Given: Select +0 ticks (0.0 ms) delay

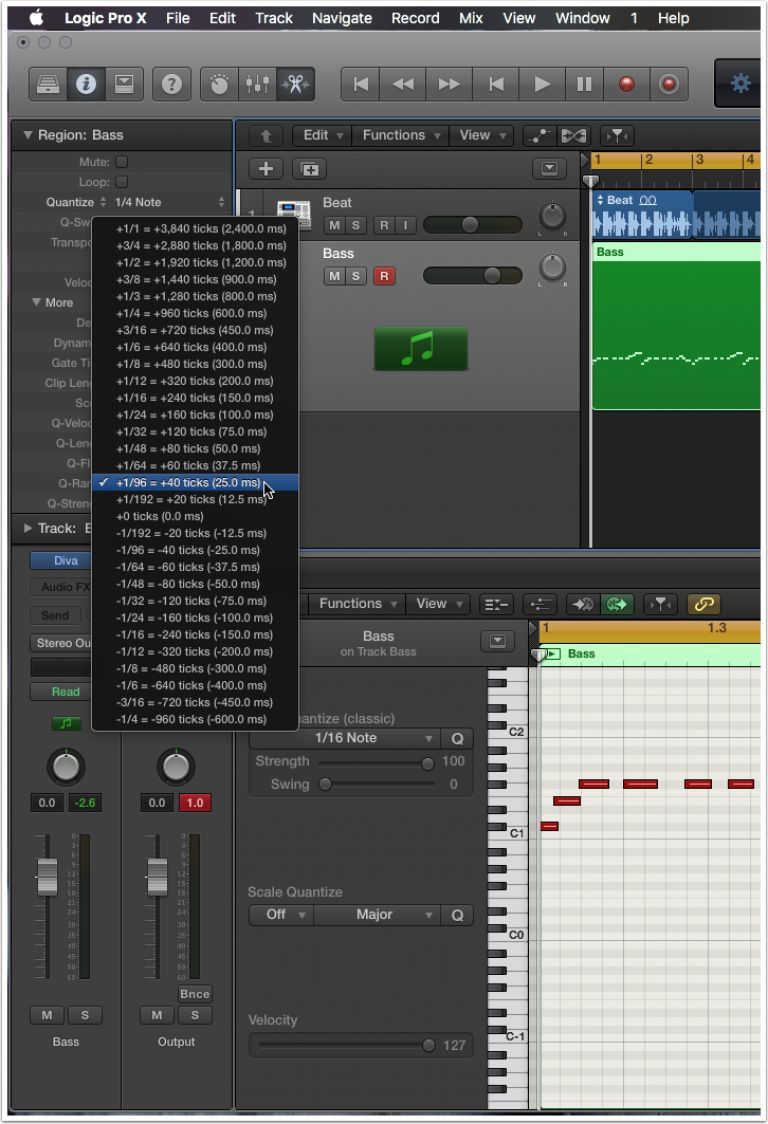Looking at the screenshot, I should click(195, 516).
